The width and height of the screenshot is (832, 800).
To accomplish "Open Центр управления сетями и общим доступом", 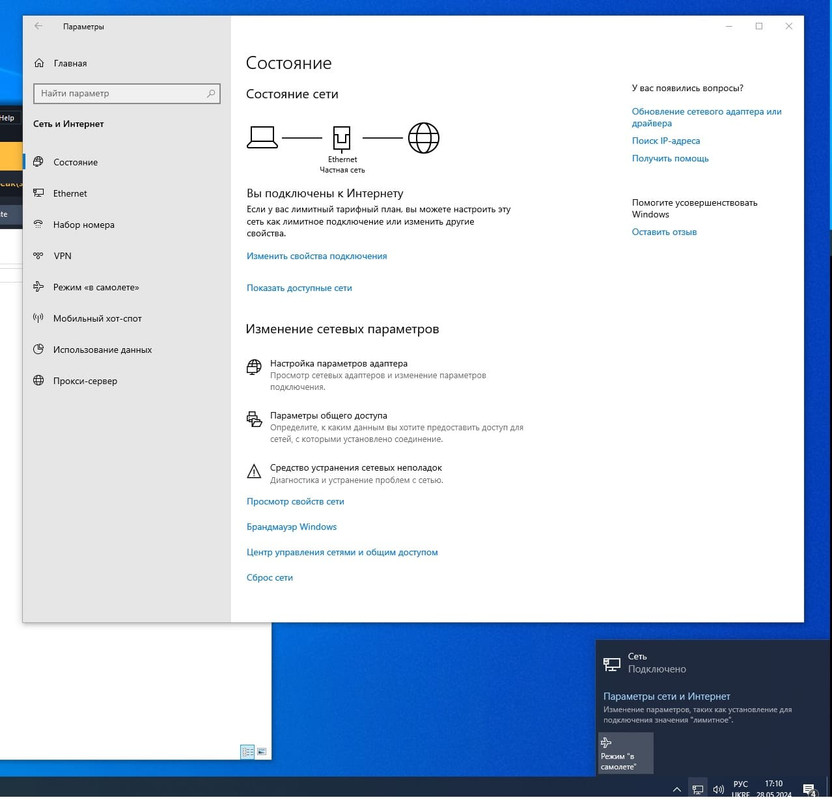I will click(x=342, y=552).
